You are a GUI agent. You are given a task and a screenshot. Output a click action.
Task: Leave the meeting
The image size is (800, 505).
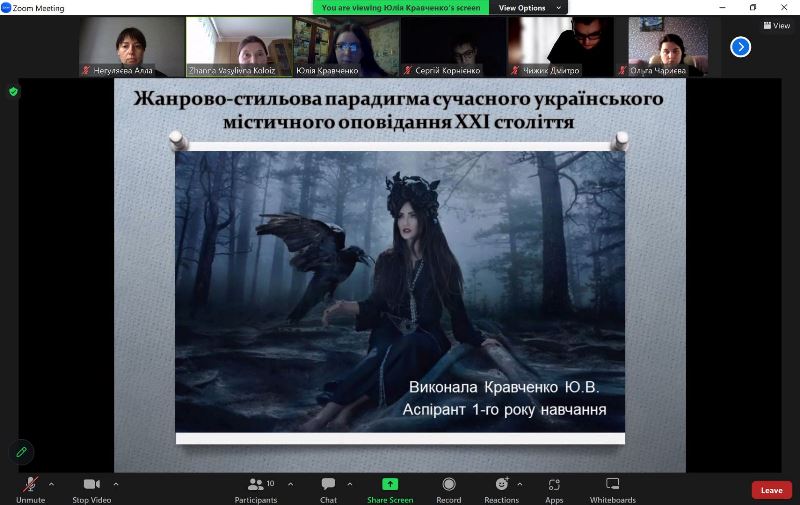tap(771, 490)
